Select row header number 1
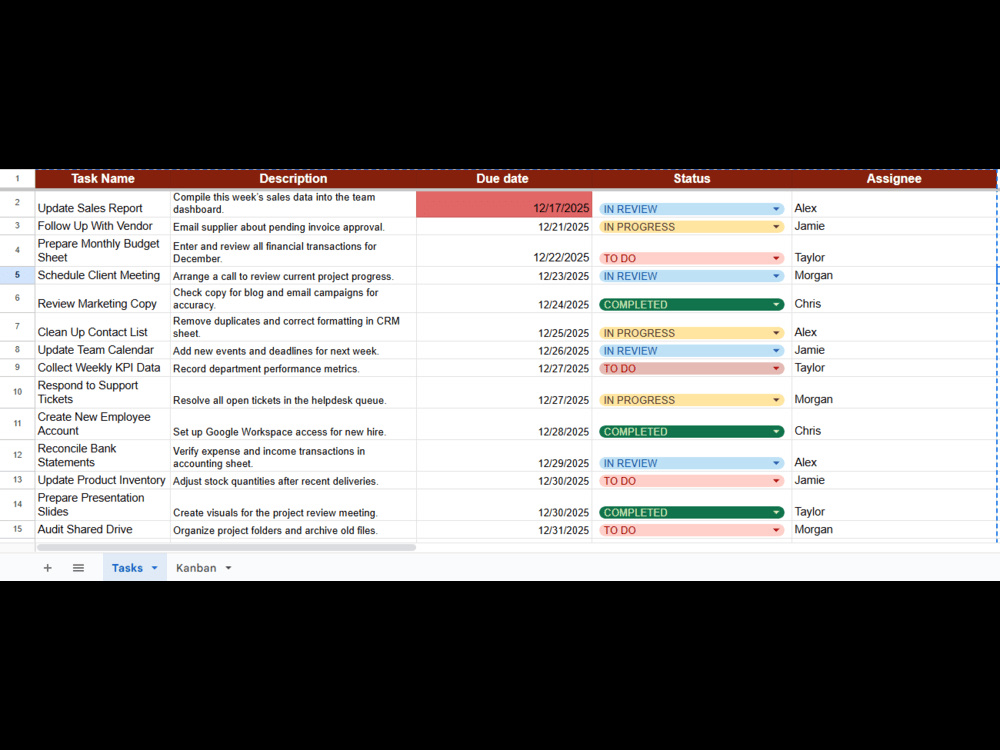The height and width of the screenshot is (750, 1000). point(17,179)
